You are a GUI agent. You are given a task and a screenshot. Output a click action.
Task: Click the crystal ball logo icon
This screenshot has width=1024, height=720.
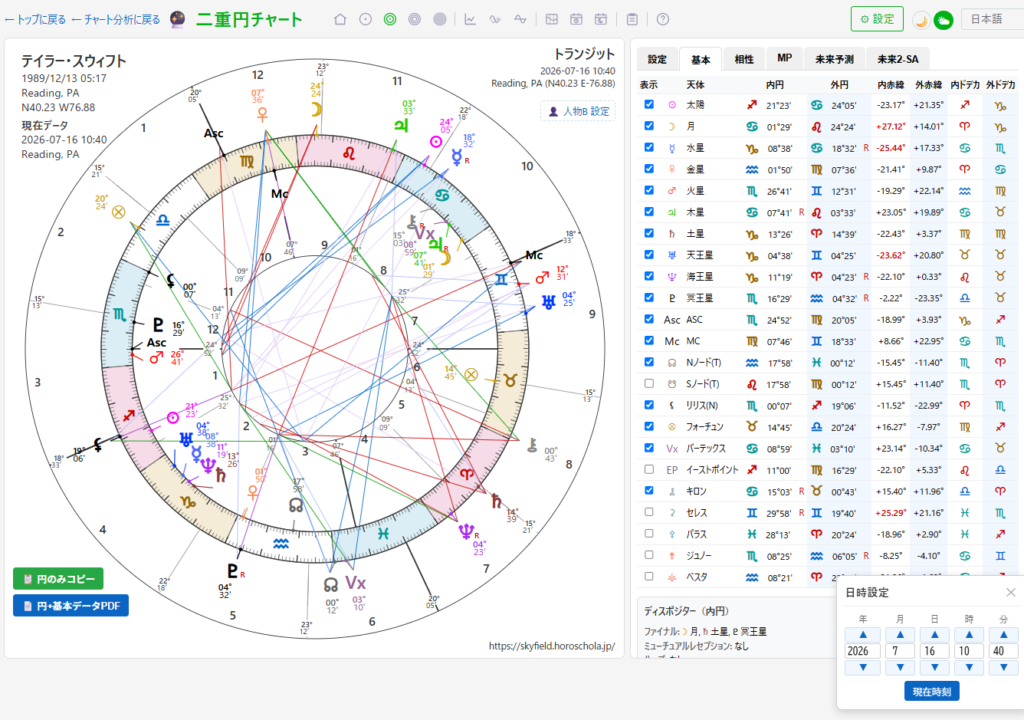[x=178, y=20]
